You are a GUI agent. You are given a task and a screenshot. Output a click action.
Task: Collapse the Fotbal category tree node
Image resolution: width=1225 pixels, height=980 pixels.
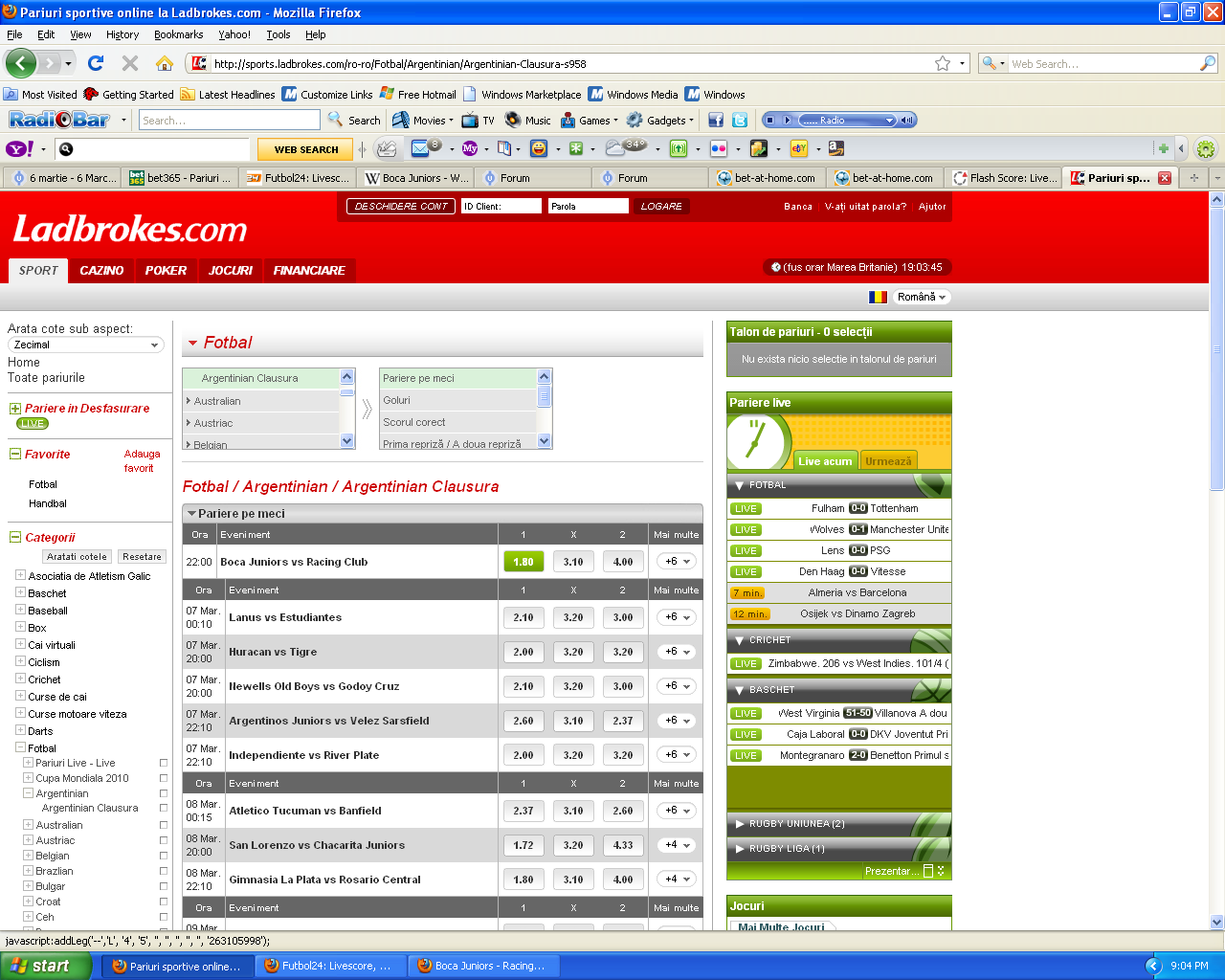click(20, 748)
